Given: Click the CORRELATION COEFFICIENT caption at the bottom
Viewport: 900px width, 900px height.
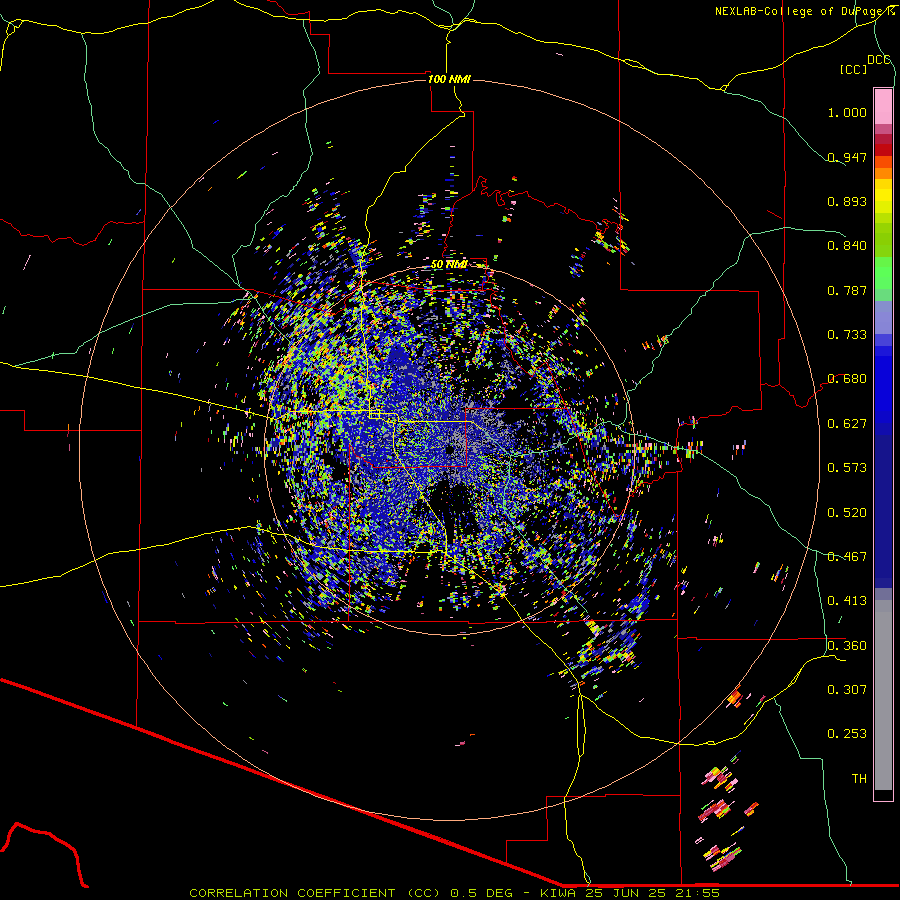Looking at the screenshot, I should click(454, 893).
